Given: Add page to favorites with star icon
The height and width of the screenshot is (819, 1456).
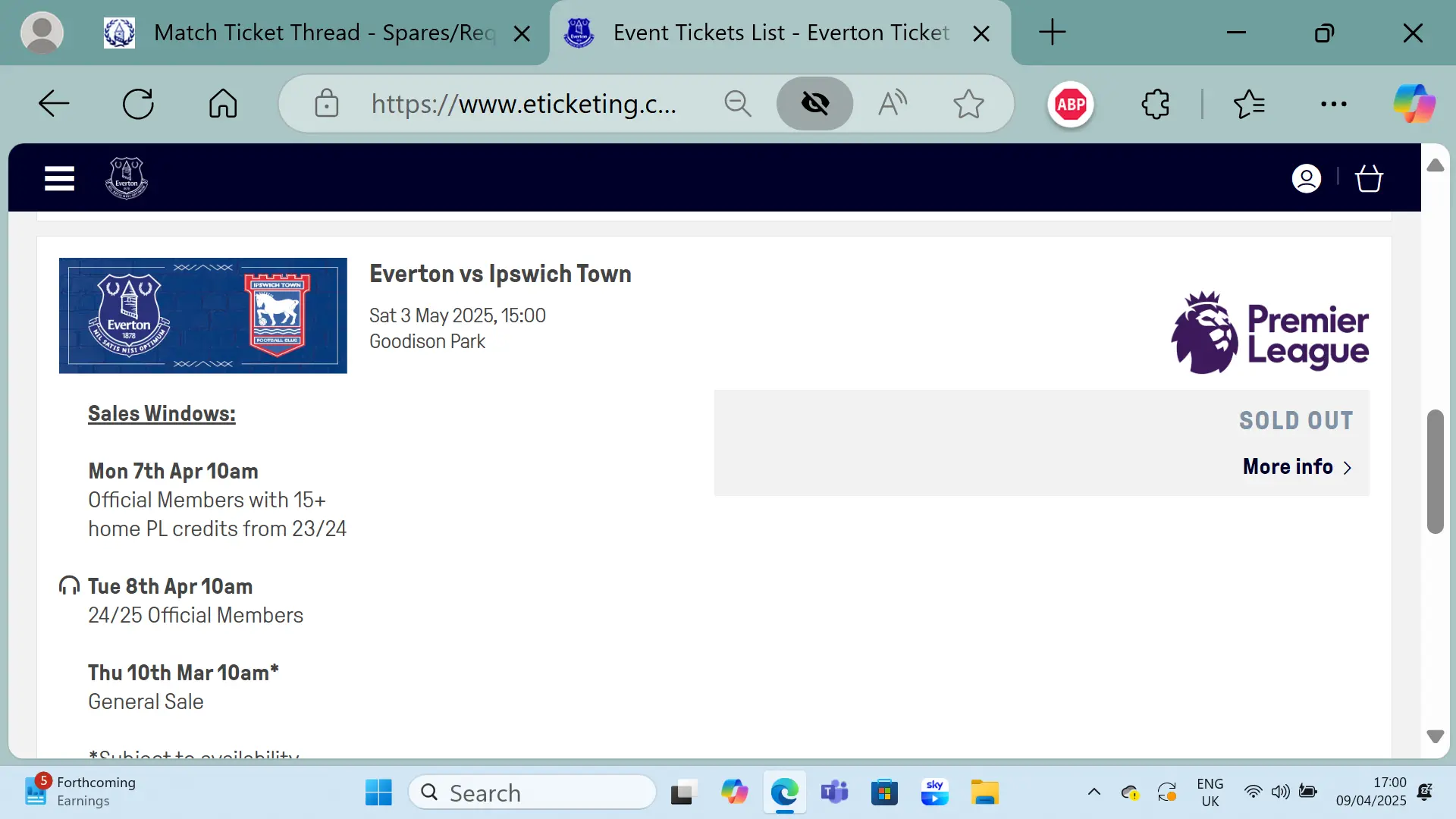Looking at the screenshot, I should (x=968, y=104).
